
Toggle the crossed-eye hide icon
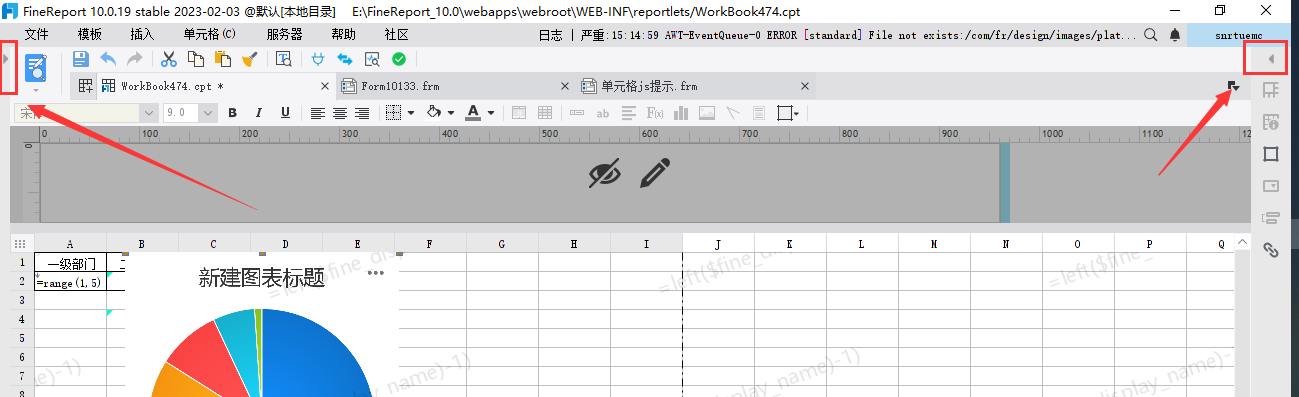[604, 174]
